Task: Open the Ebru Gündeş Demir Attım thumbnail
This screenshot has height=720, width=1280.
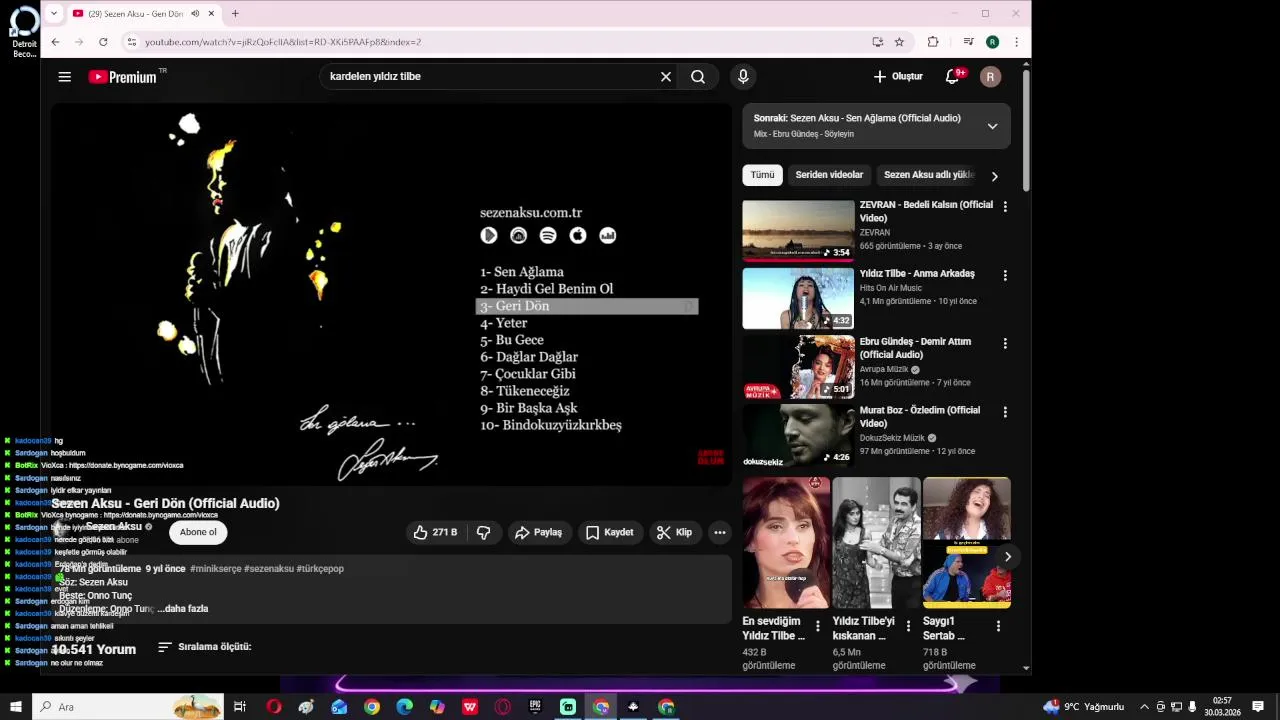Action: click(798, 367)
